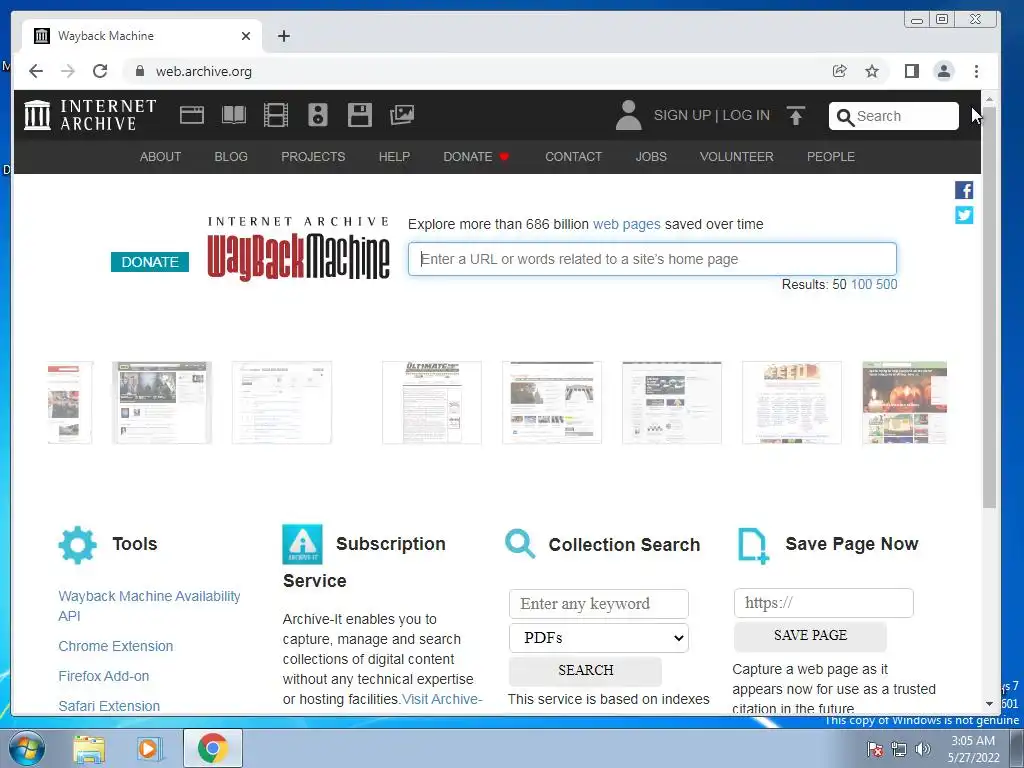Open Wayback Machine Availability API link
1024x768 pixels.
point(150,606)
